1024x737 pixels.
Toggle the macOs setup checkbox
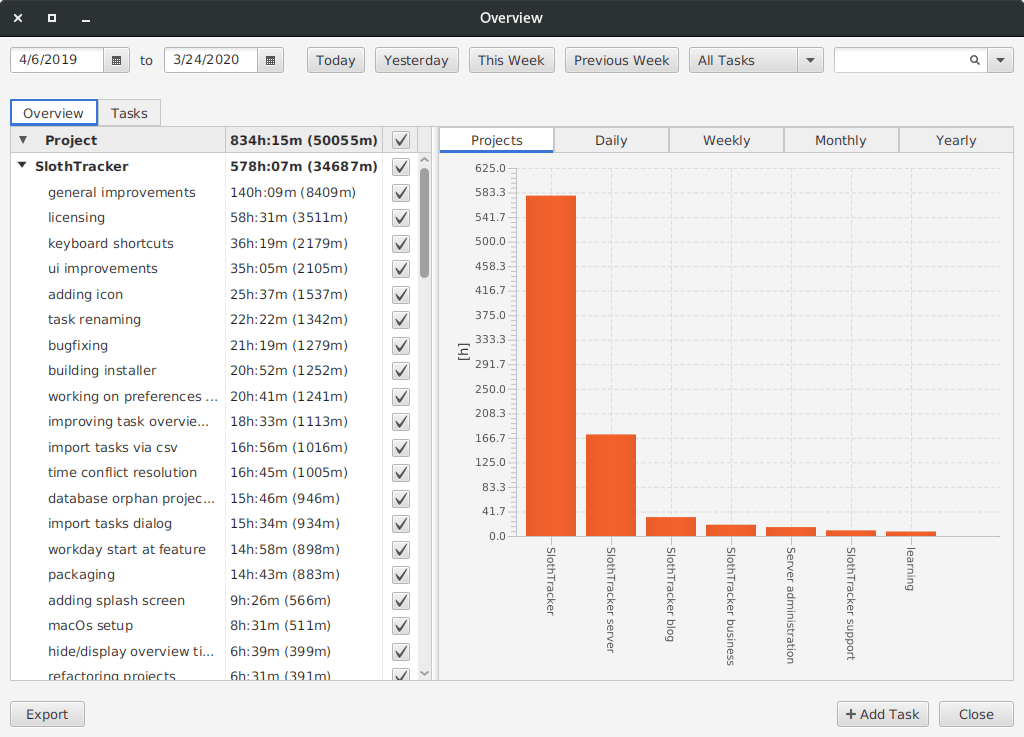click(x=401, y=625)
